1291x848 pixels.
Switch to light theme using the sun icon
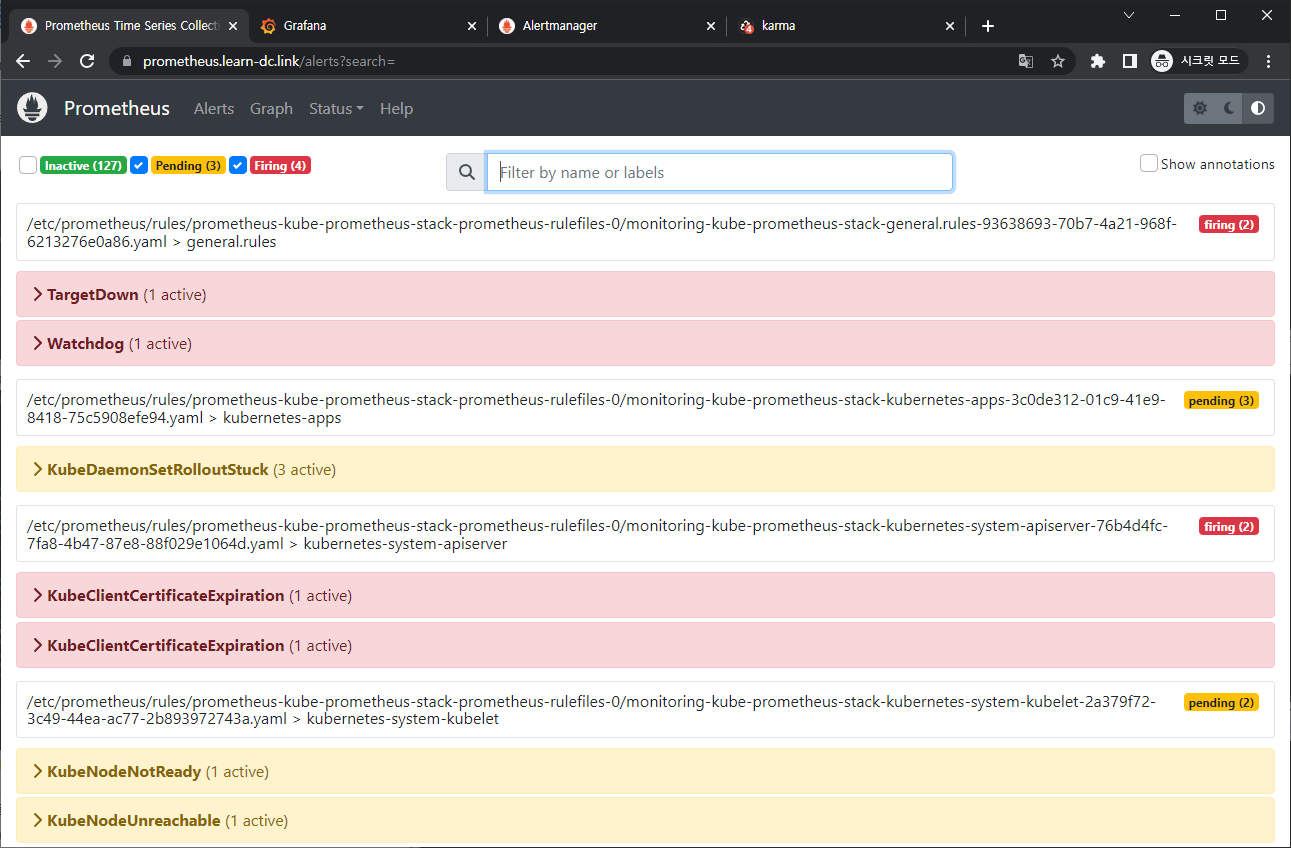tap(1200, 108)
